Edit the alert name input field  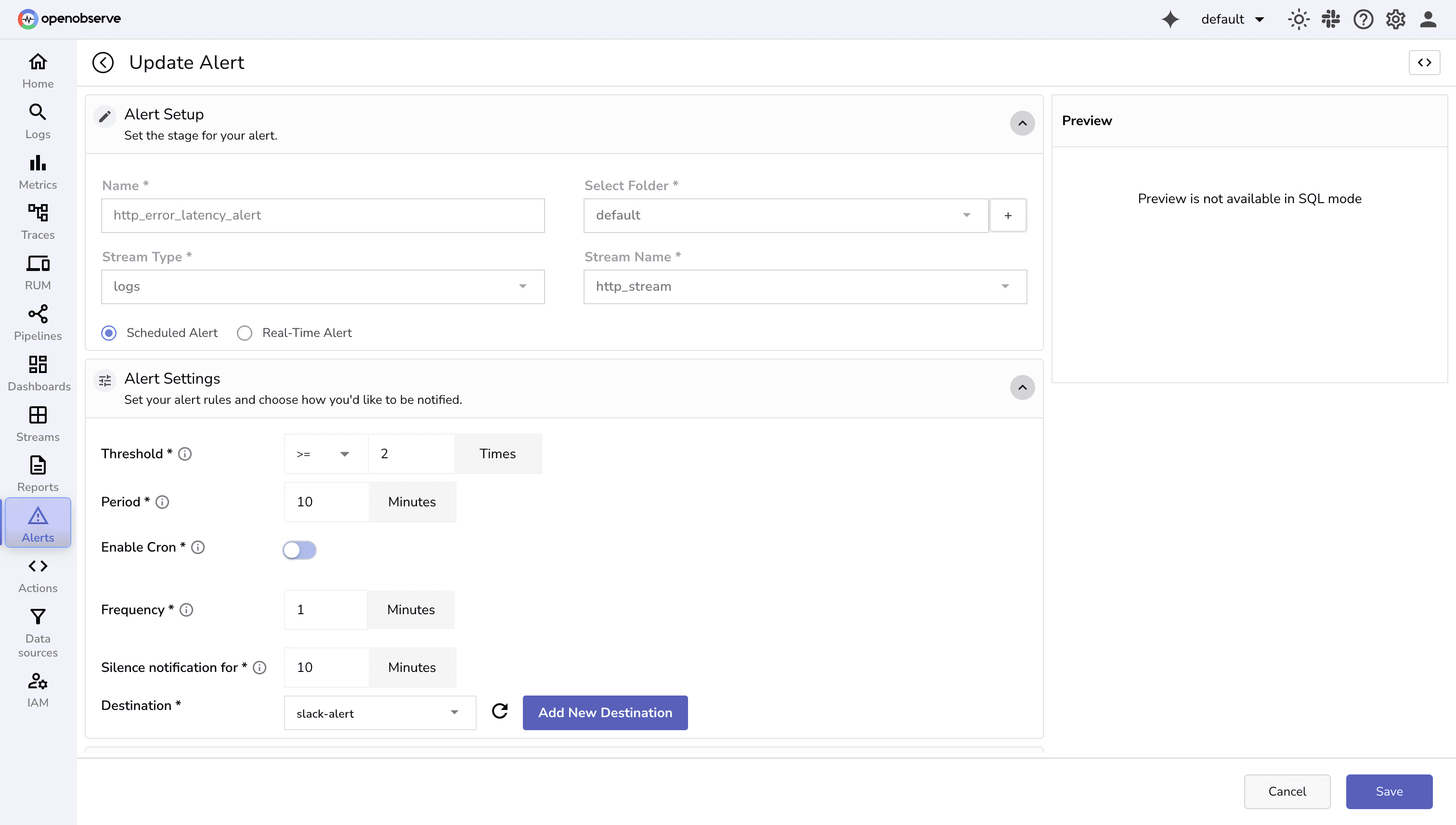click(323, 215)
